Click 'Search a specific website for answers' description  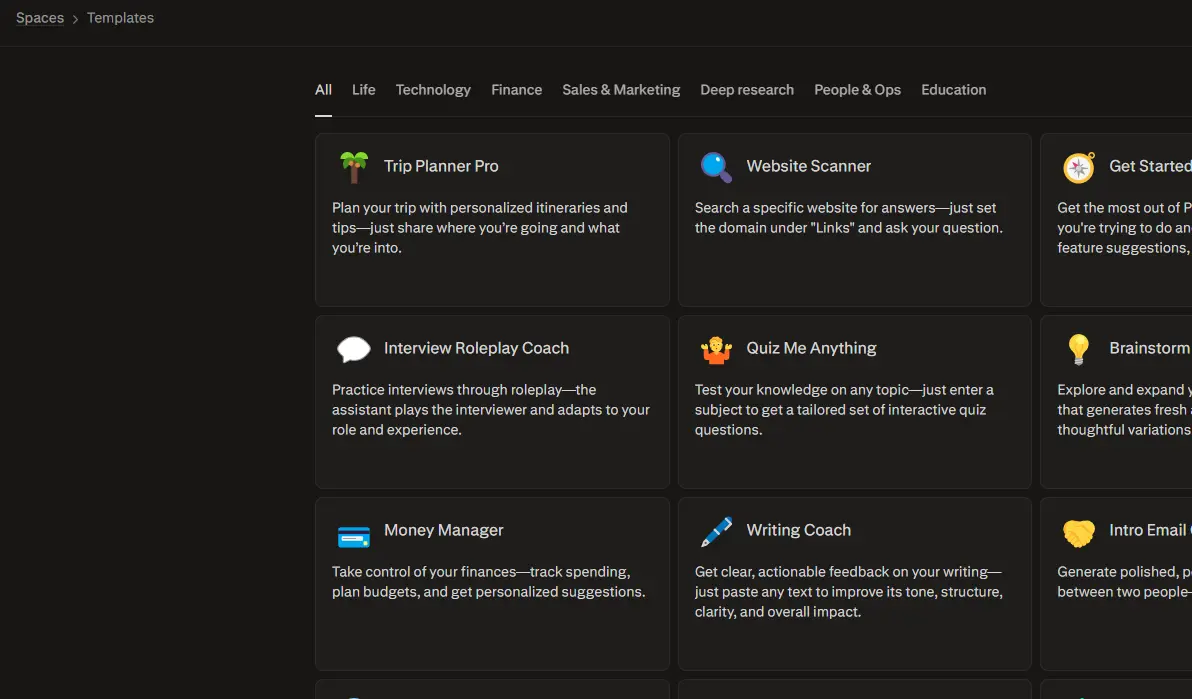point(848,218)
